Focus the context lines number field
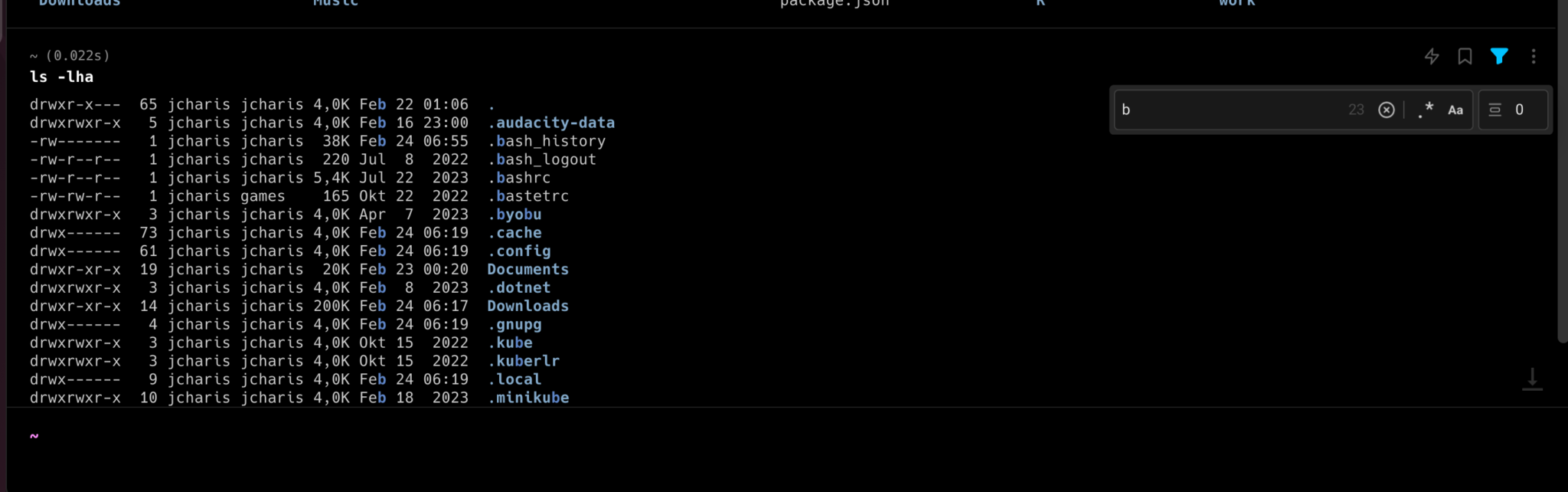 (x=1526, y=110)
